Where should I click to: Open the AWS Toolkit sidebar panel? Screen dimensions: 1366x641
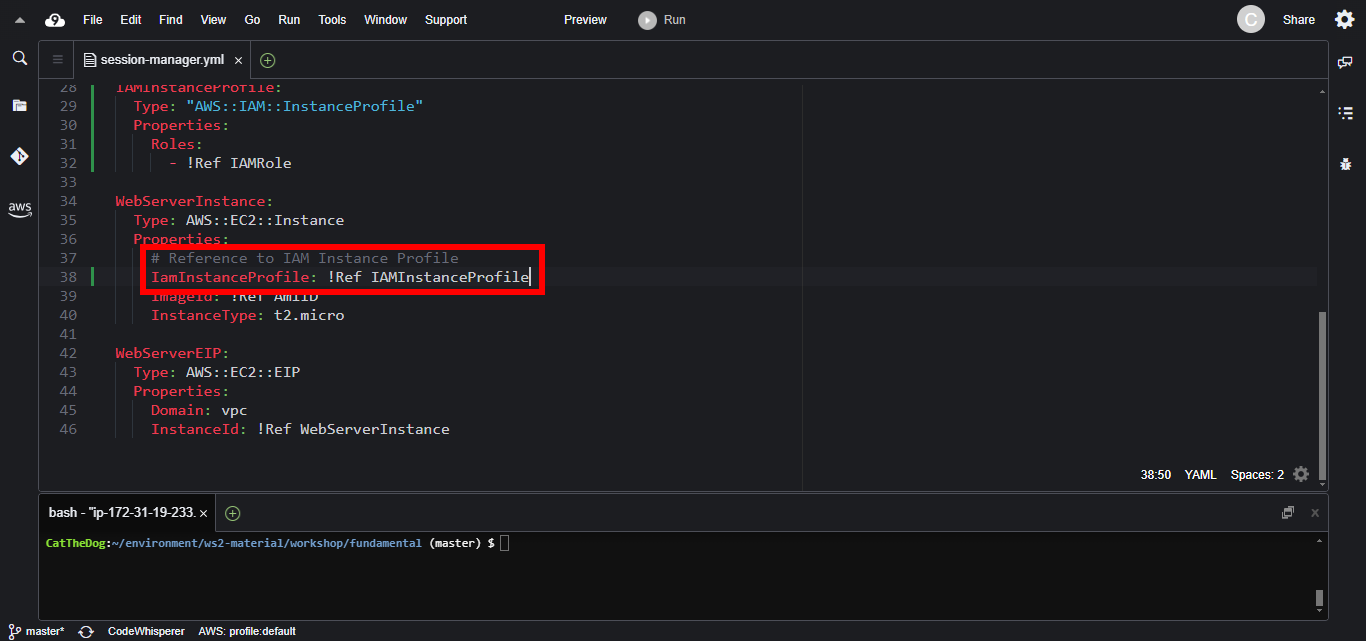point(19,209)
